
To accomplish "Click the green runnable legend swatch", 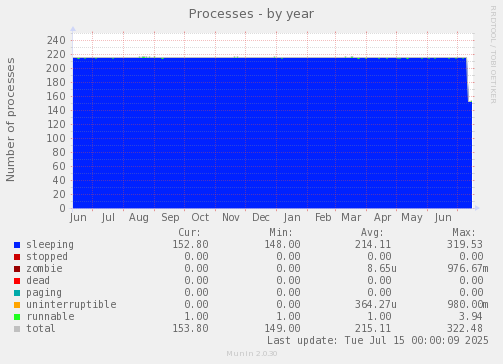I will pyautogui.click(x=17, y=317).
